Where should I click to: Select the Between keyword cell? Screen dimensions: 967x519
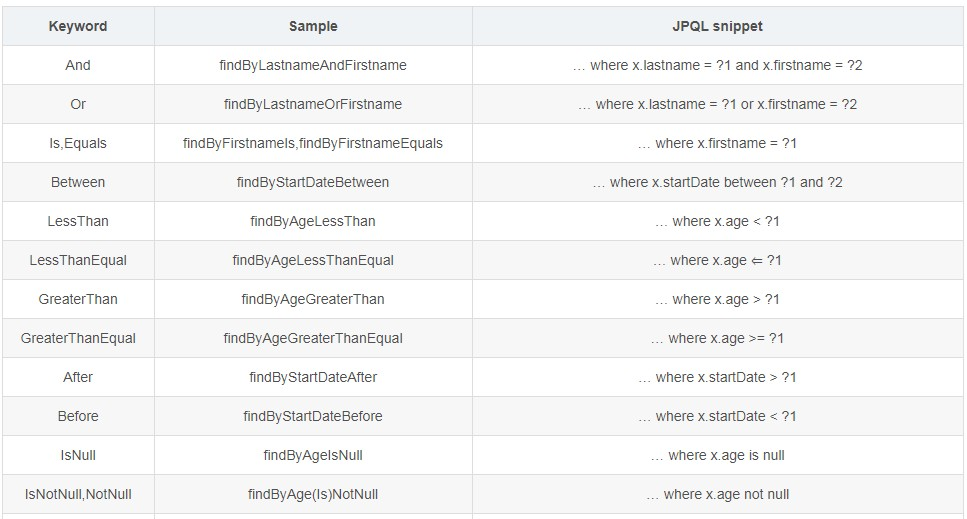coord(78,182)
